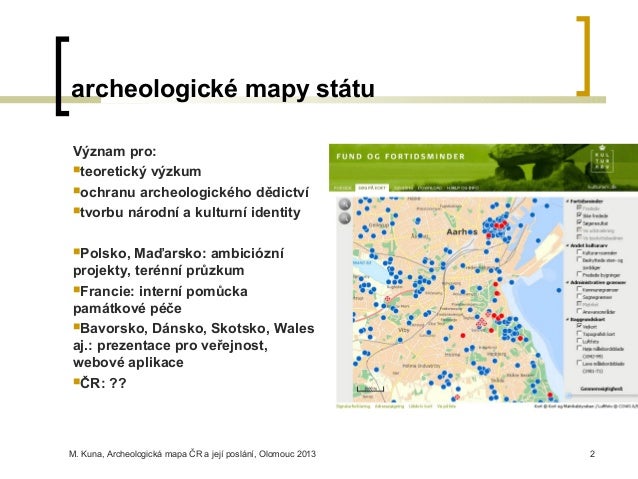The width and height of the screenshot is (638, 479).
Task: Click the 'Význam pro:' heading
Action: (115, 151)
